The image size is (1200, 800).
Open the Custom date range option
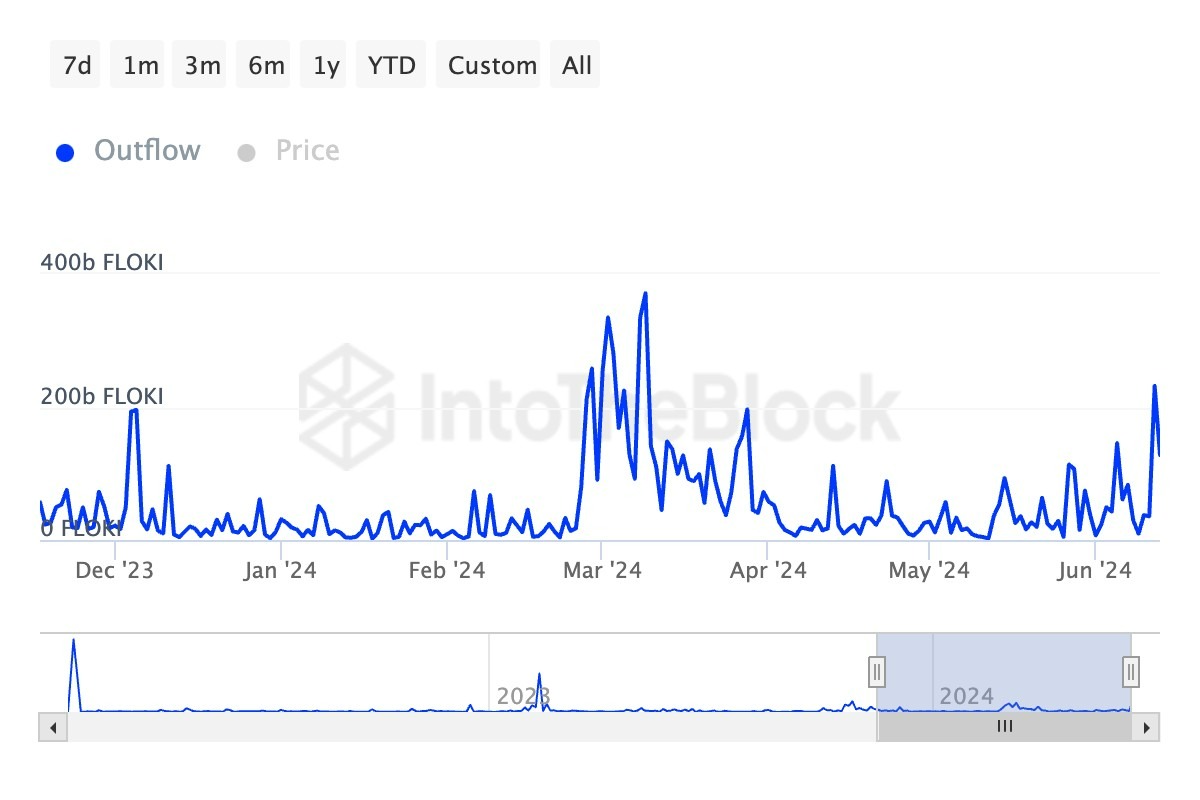click(492, 65)
